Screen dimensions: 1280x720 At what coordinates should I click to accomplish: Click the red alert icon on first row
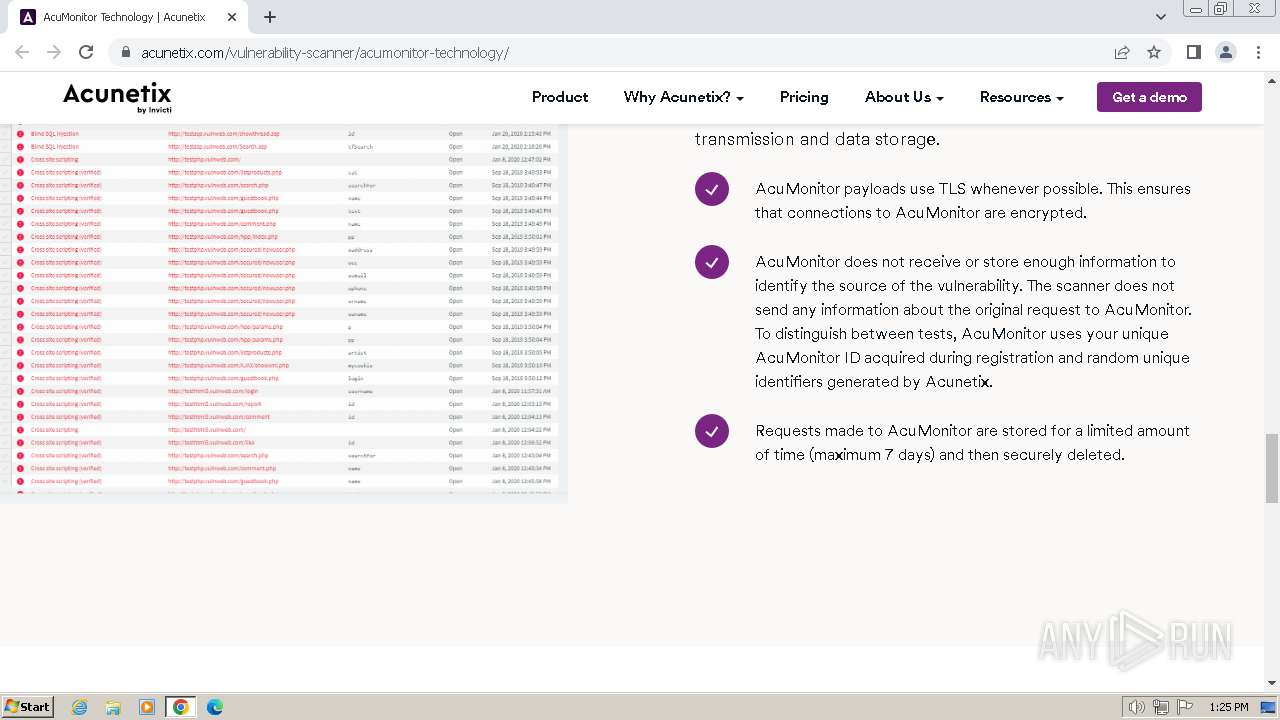point(20,133)
